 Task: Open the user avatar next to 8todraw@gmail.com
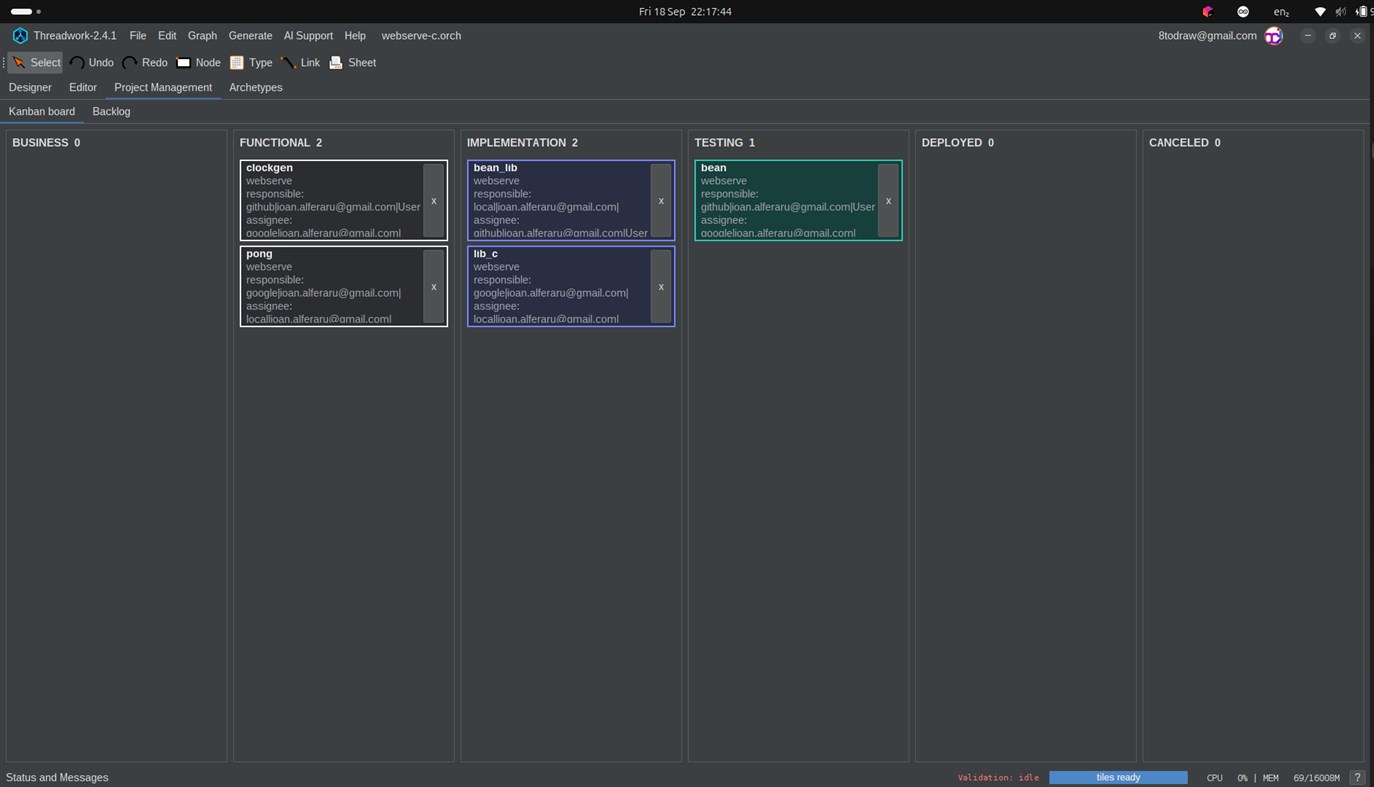click(1273, 36)
